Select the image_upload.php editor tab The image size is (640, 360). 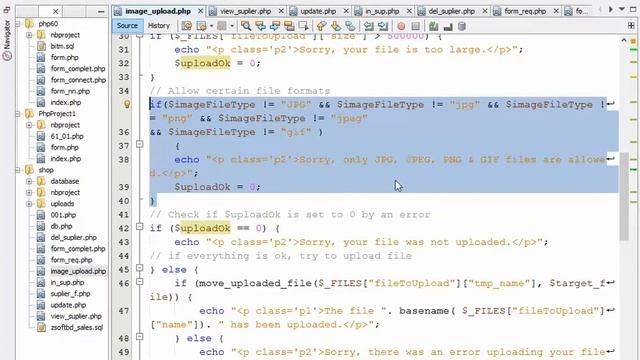158,11
